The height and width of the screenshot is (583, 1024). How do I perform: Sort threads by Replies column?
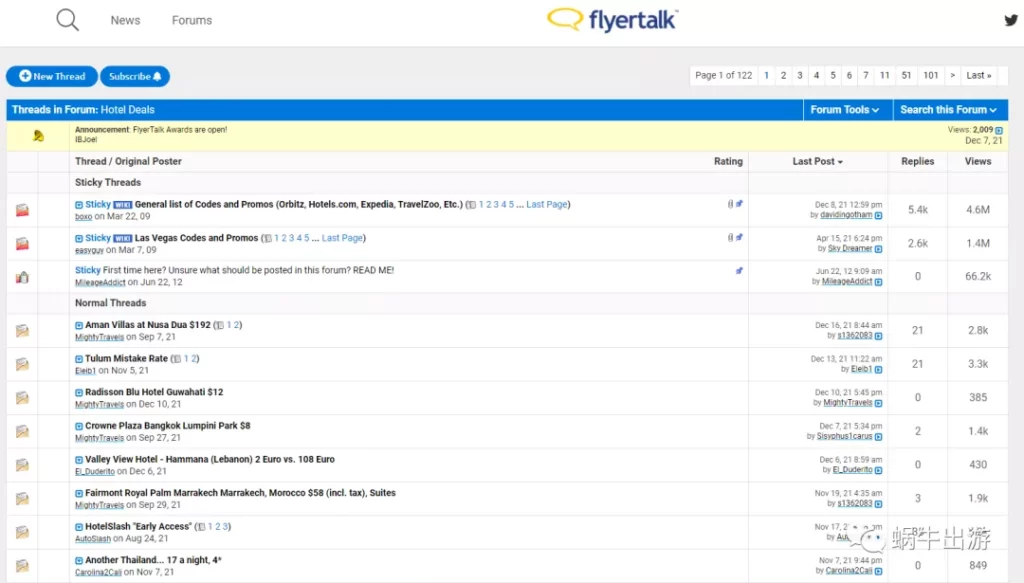point(917,161)
